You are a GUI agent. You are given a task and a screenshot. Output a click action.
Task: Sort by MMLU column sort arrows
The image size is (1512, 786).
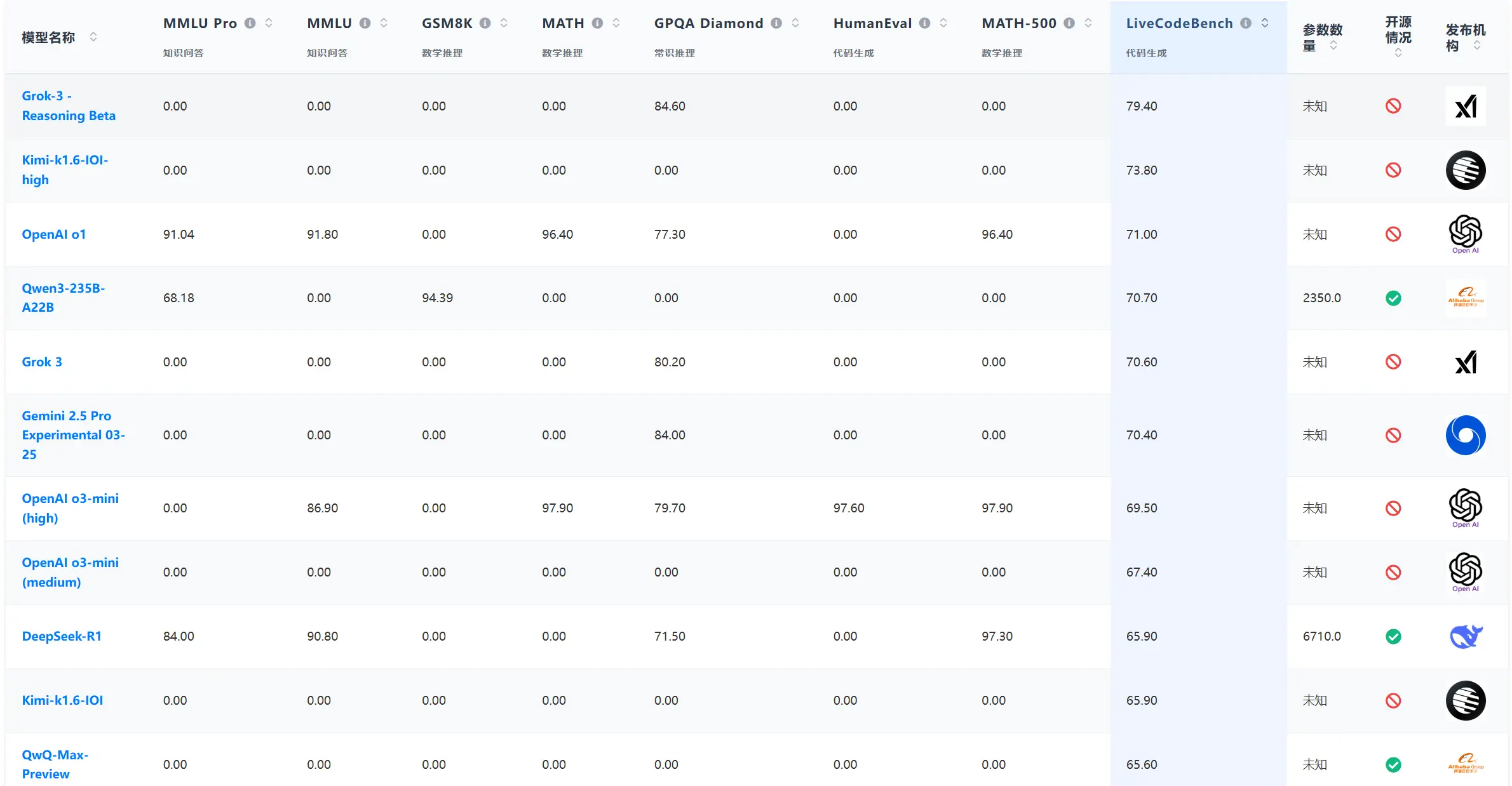point(384,23)
